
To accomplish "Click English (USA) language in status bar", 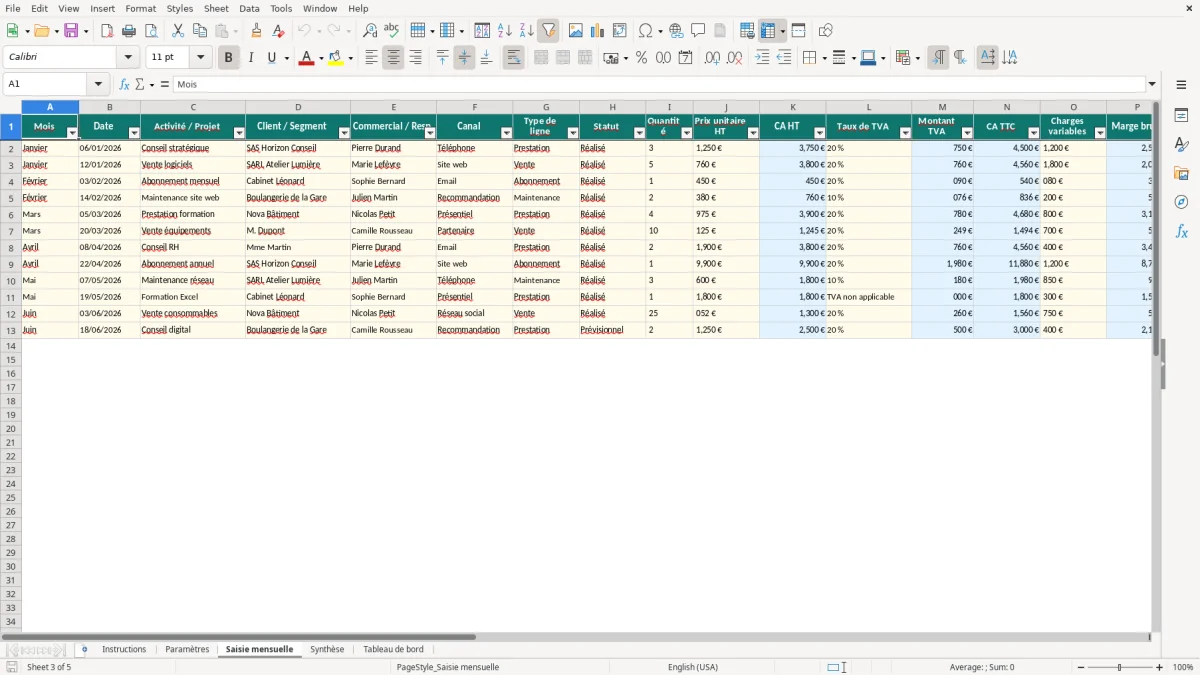I will (693, 667).
